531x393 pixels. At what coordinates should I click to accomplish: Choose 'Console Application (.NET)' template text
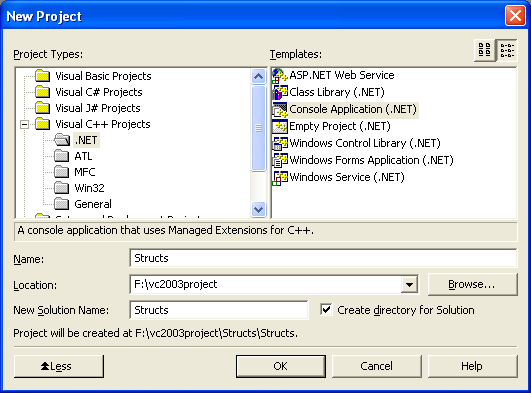[353, 109]
